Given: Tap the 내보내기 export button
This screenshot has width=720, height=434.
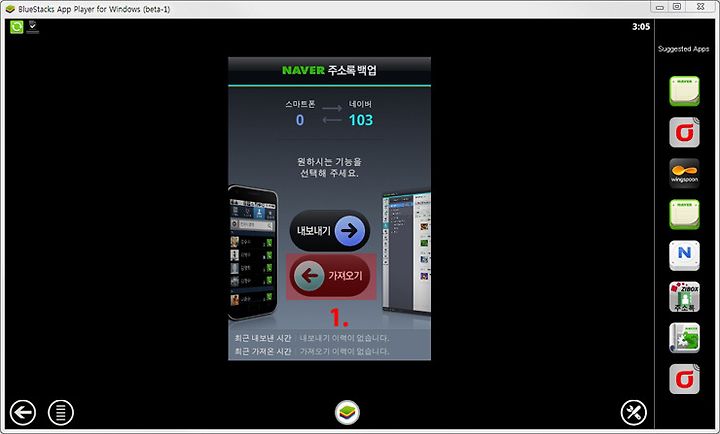Looking at the screenshot, I should (x=330, y=231).
